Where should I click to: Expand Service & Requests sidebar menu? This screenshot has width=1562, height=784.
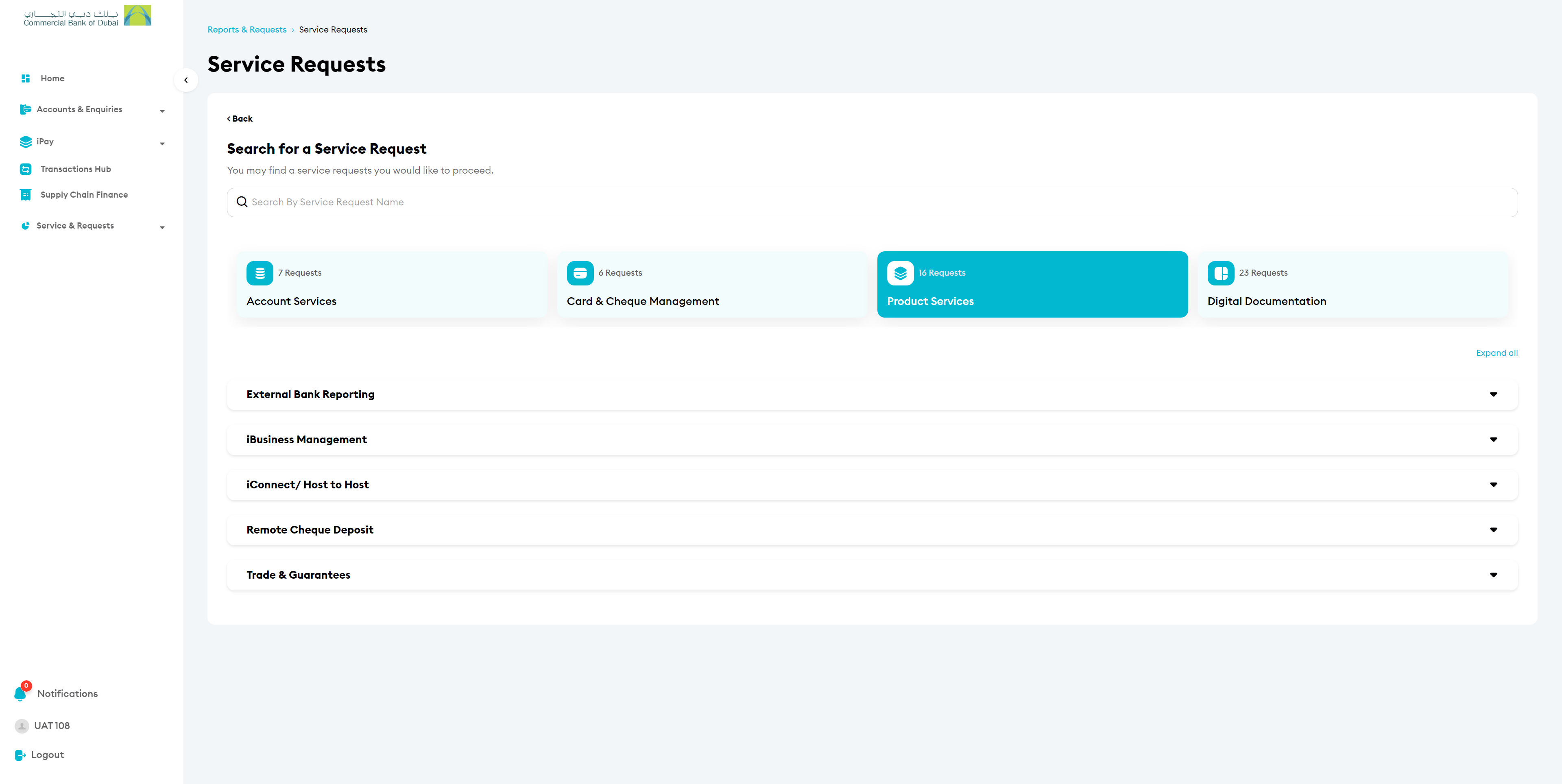coord(162,227)
